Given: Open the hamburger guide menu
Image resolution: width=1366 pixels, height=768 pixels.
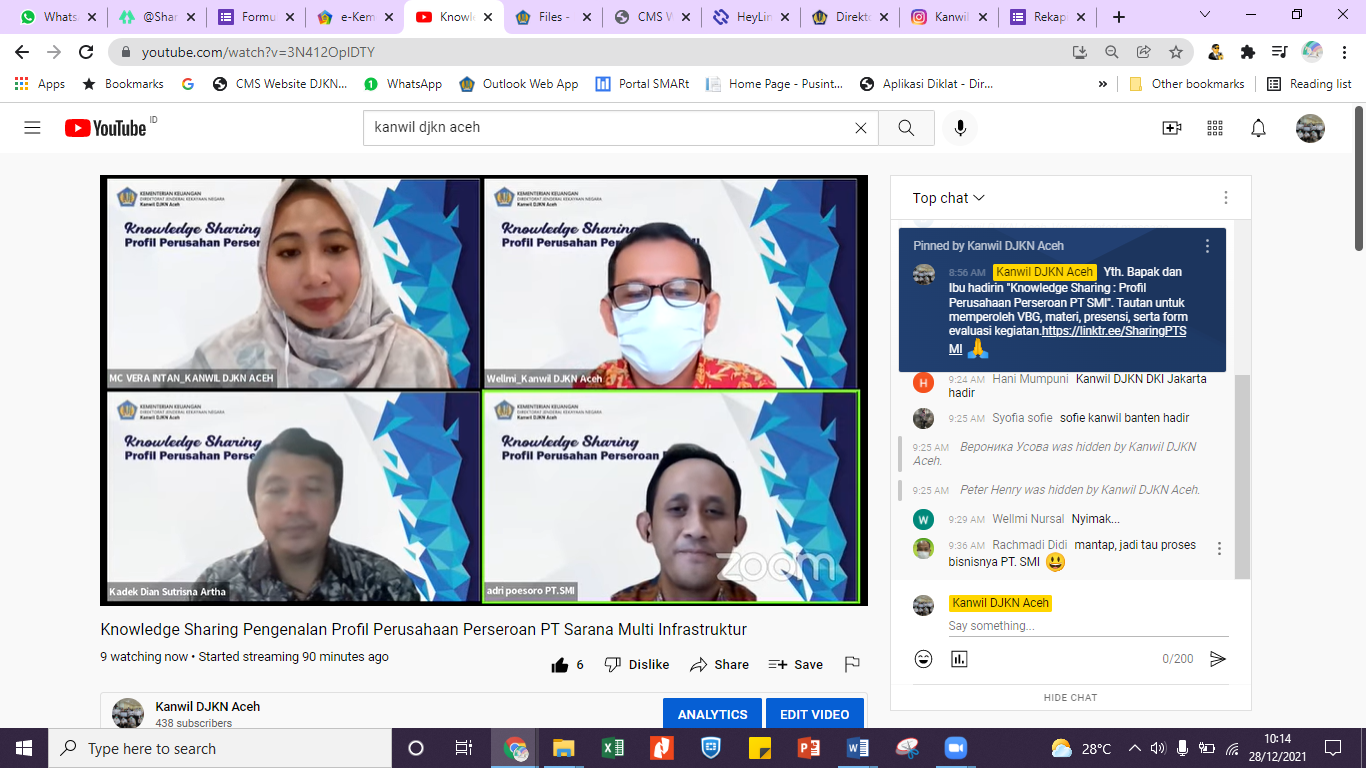Looking at the screenshot, I should (x=32, y=128).
